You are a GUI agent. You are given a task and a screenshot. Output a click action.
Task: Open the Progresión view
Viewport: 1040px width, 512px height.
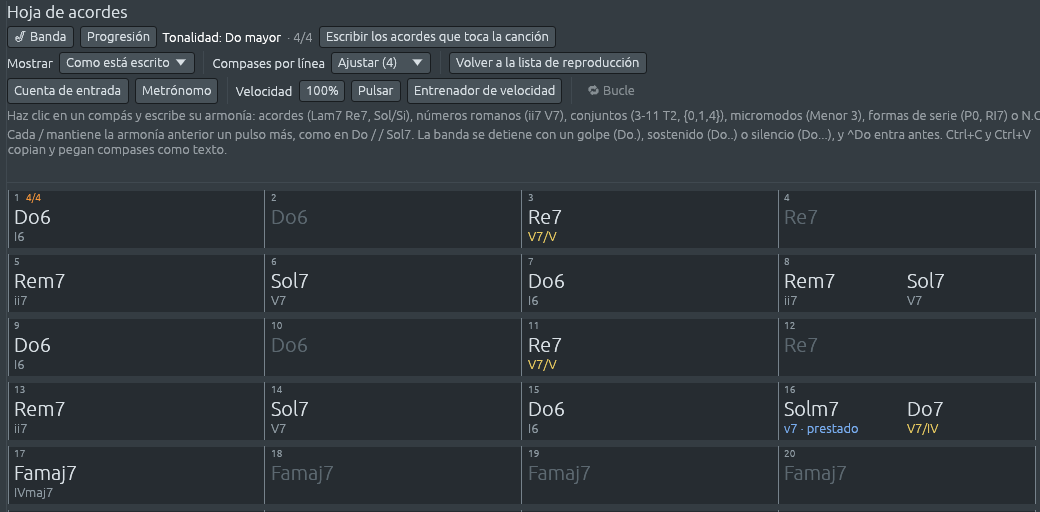tap(119, 37)
